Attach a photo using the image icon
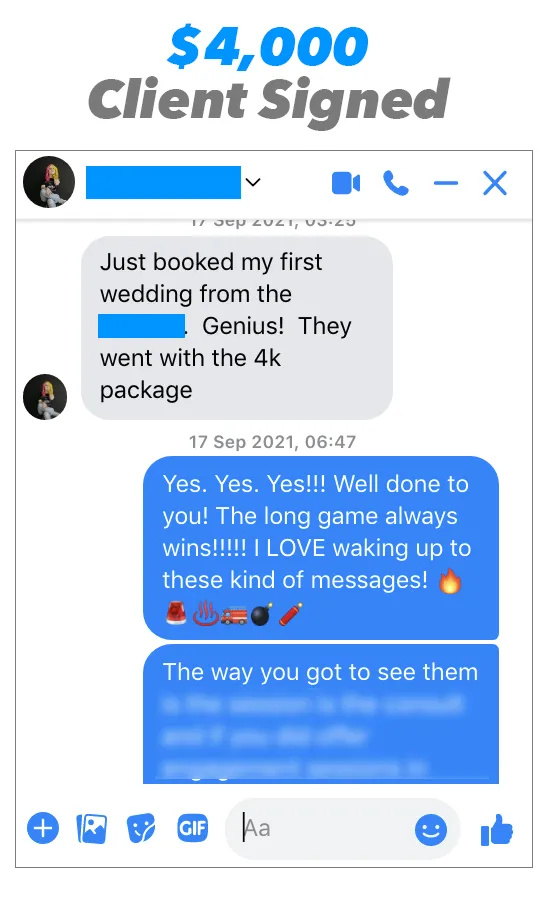548x900 pixels. (x=92, y=828)
